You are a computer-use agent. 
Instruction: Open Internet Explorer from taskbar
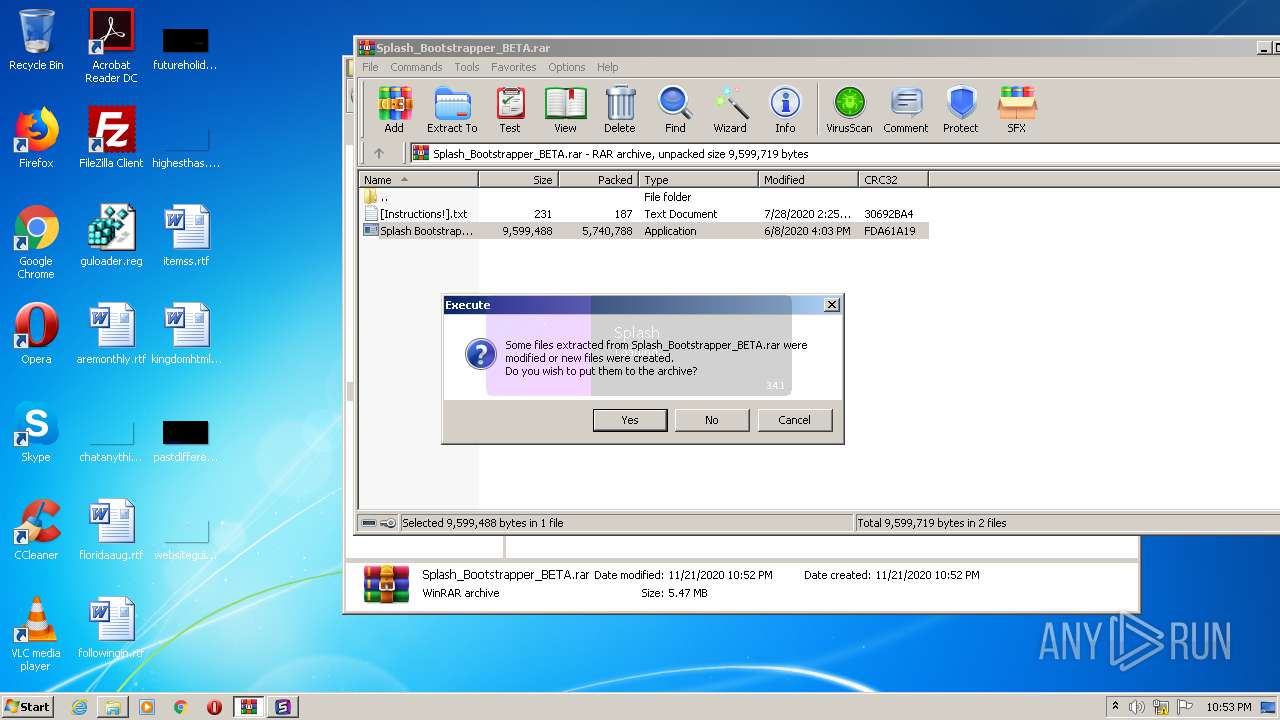pyautogui.click(x=79, y=707)
